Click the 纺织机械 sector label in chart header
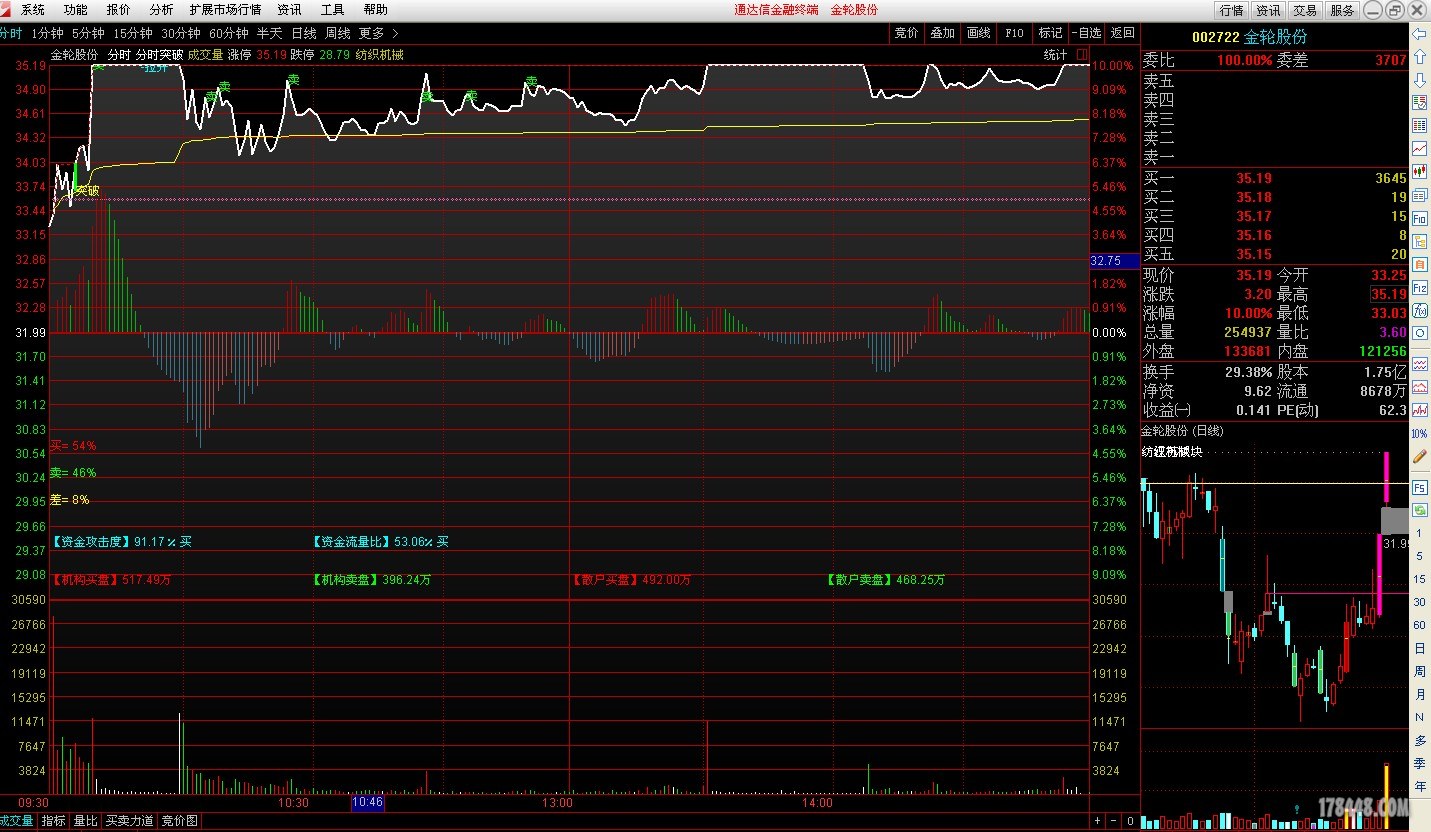 coord(379,55)
